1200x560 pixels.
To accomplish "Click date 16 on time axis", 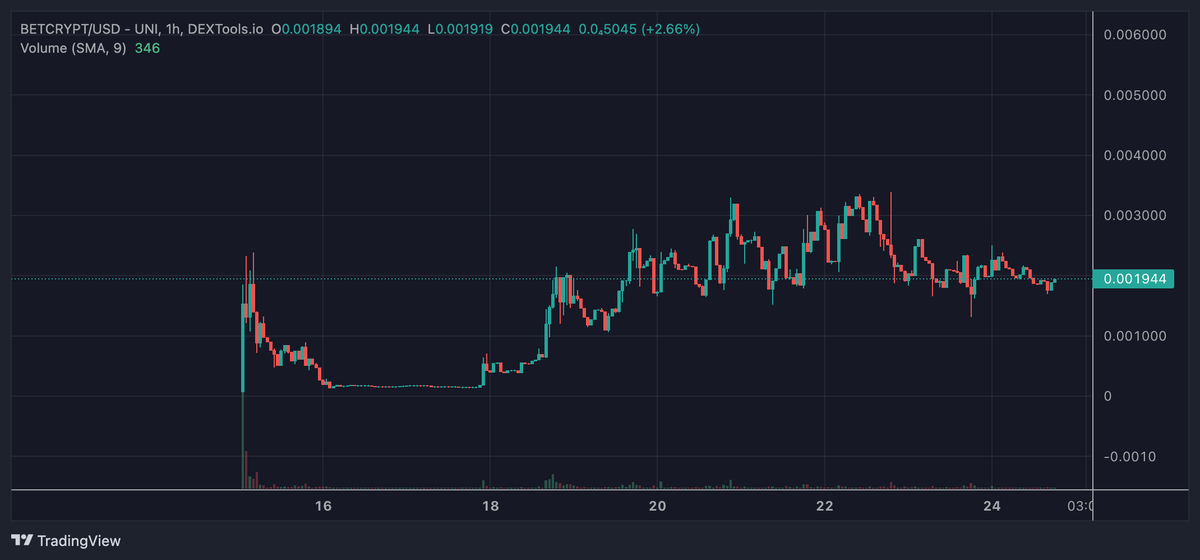I will click(x=323, y=507).
